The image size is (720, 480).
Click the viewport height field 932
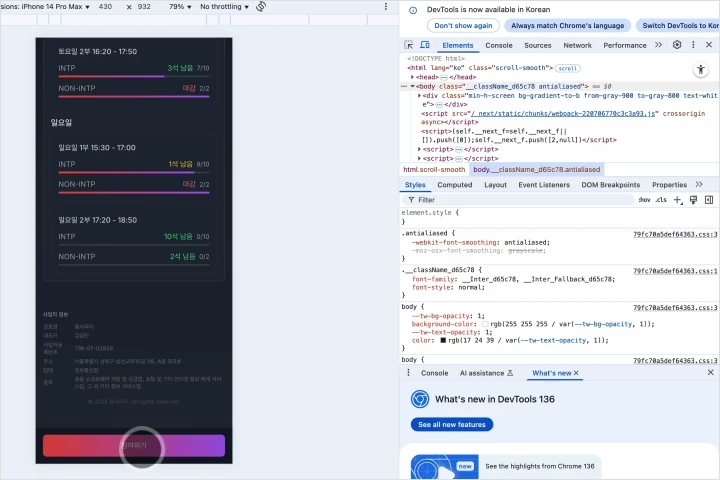pyautogui.click(x=144, y=6)
